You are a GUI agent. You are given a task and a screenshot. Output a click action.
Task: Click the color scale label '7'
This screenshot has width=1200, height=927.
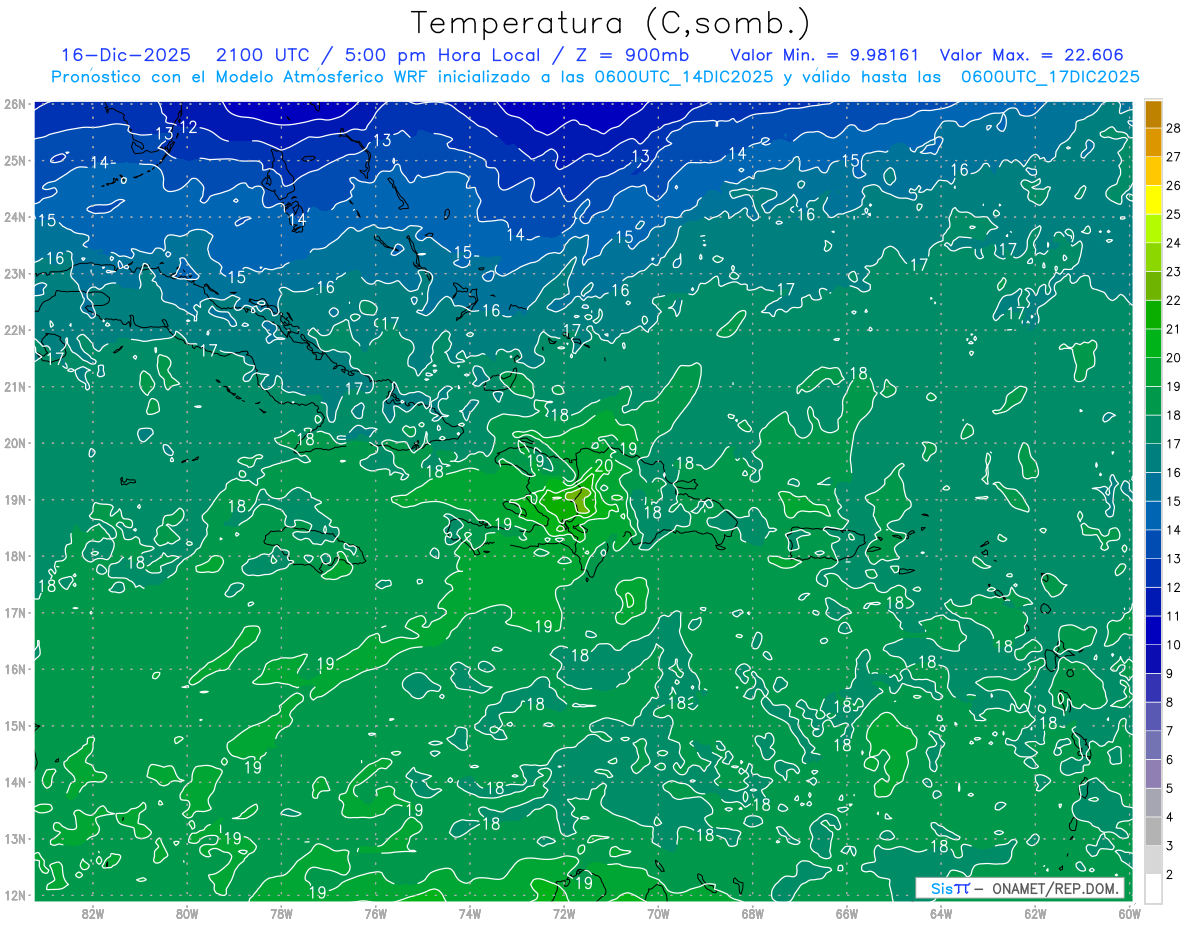(x=1169, y=731)
